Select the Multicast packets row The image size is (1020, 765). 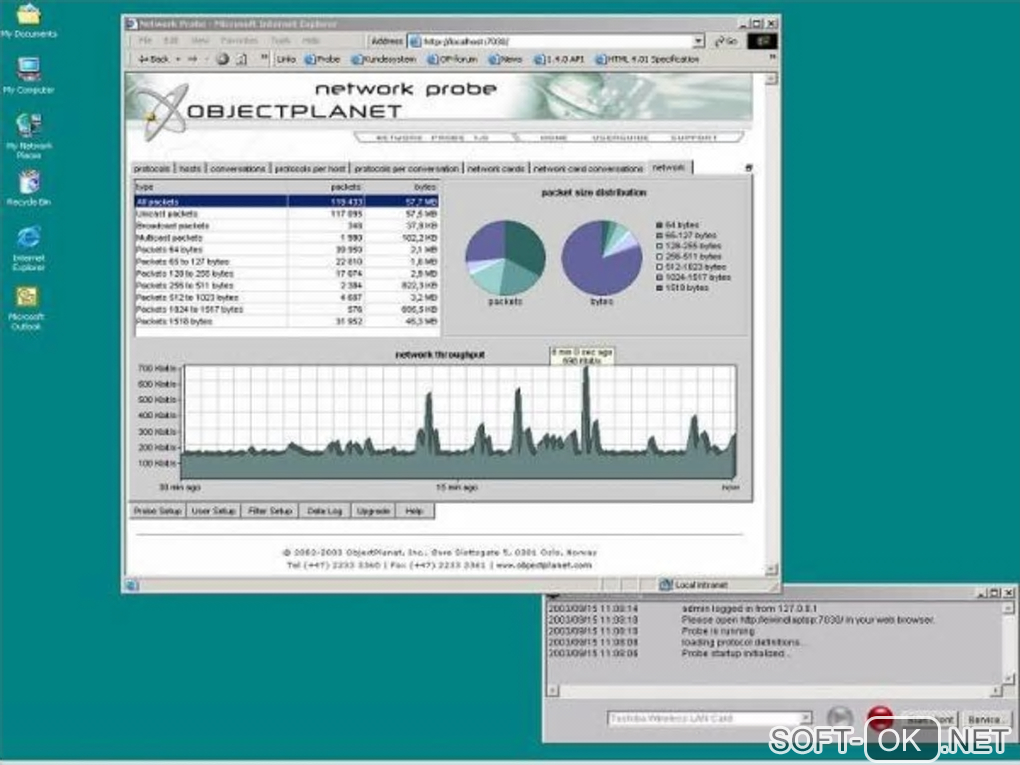pyautogui.click(x=286, y=237)
